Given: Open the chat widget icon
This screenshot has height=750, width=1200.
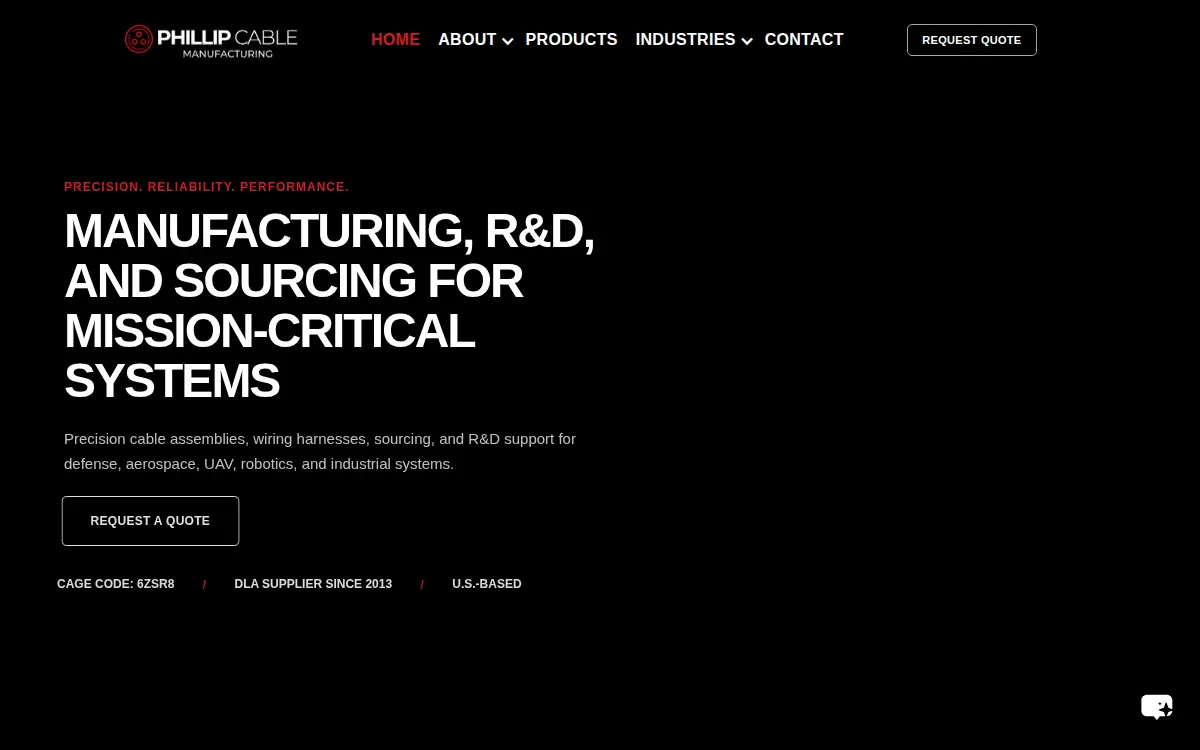Looking at the screenshot, I should [x=1157, y=706].
